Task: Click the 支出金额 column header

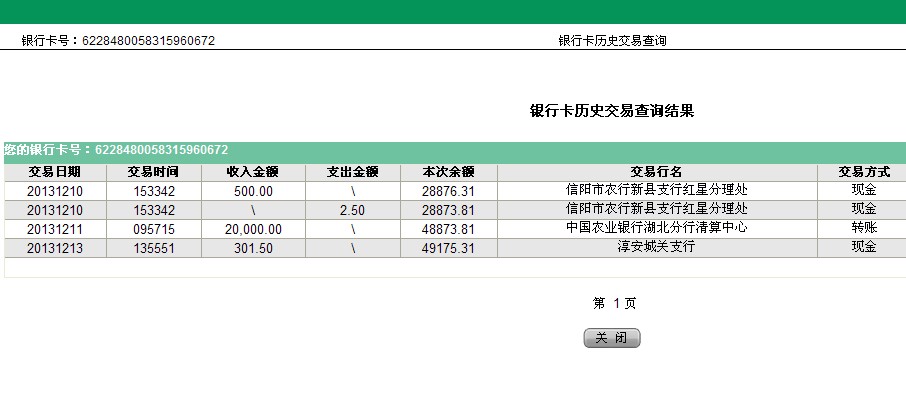Action: (x=352, y=172)
